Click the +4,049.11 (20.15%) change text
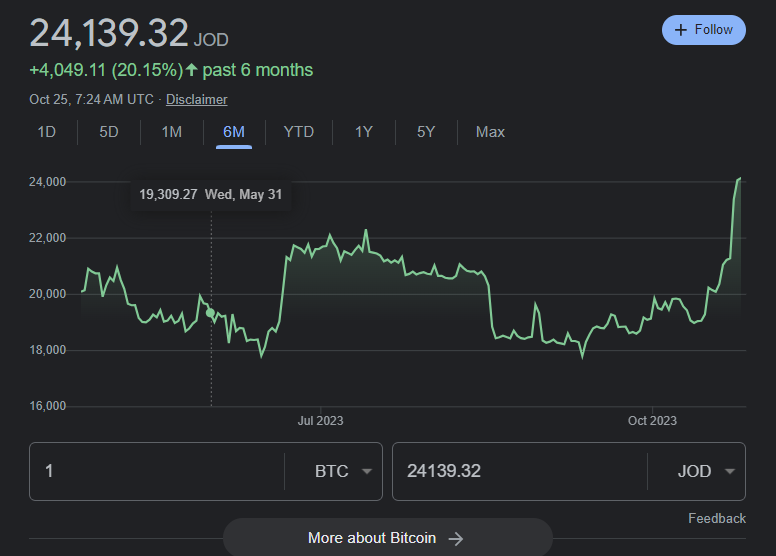 click(106, 70)
